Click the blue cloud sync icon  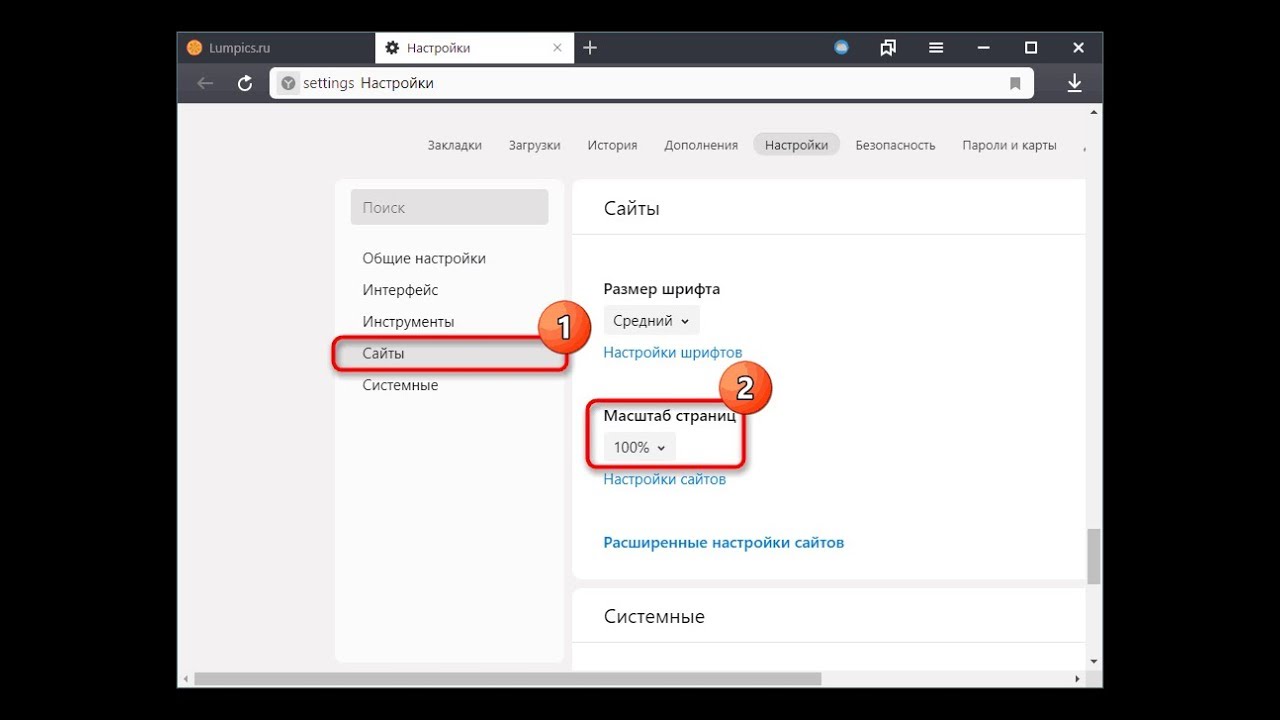(x=841, y=47)
